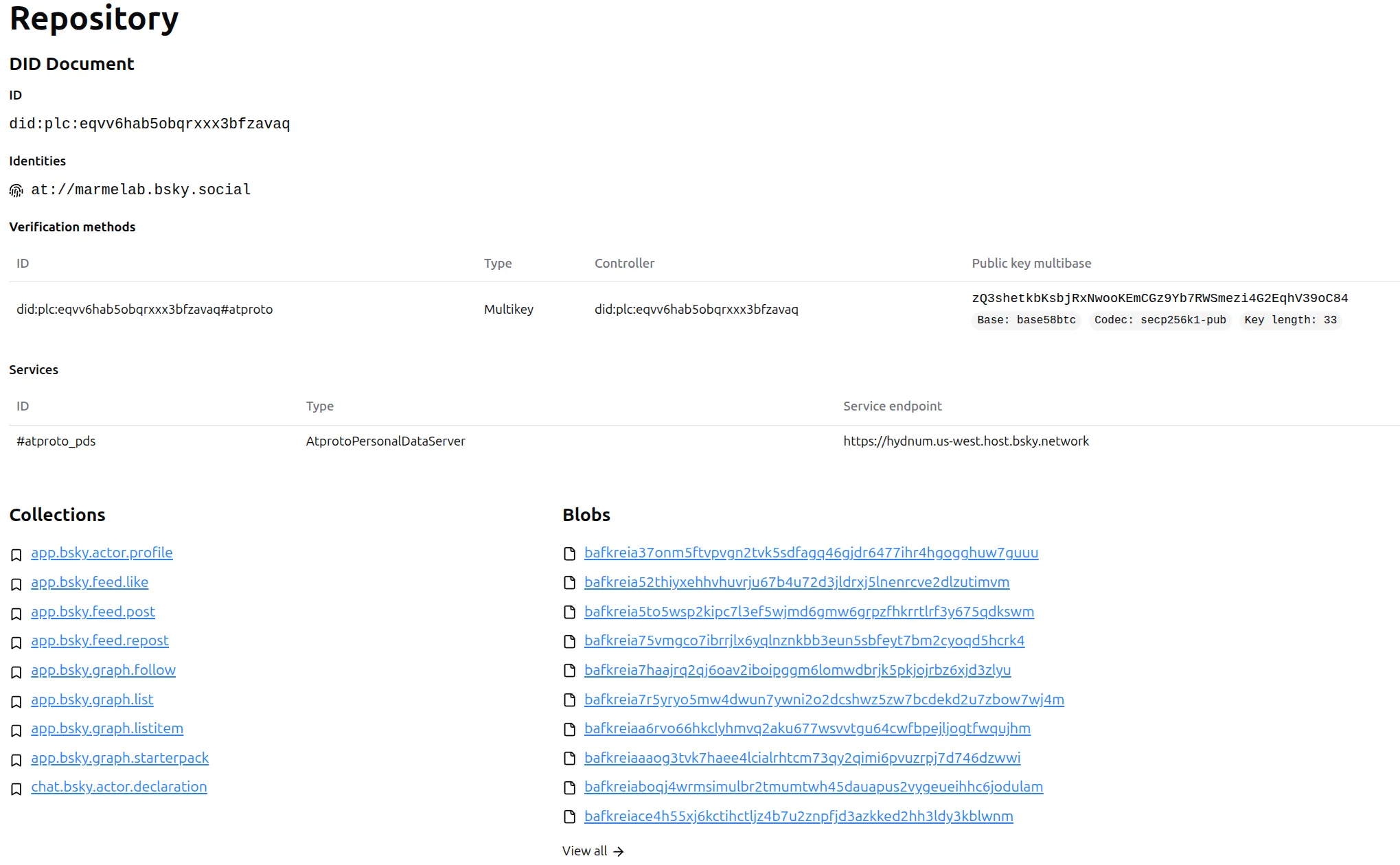Open the app.bsky.feed.like collection
Viewport: 1400px width, 865px height.
point(89,582)
